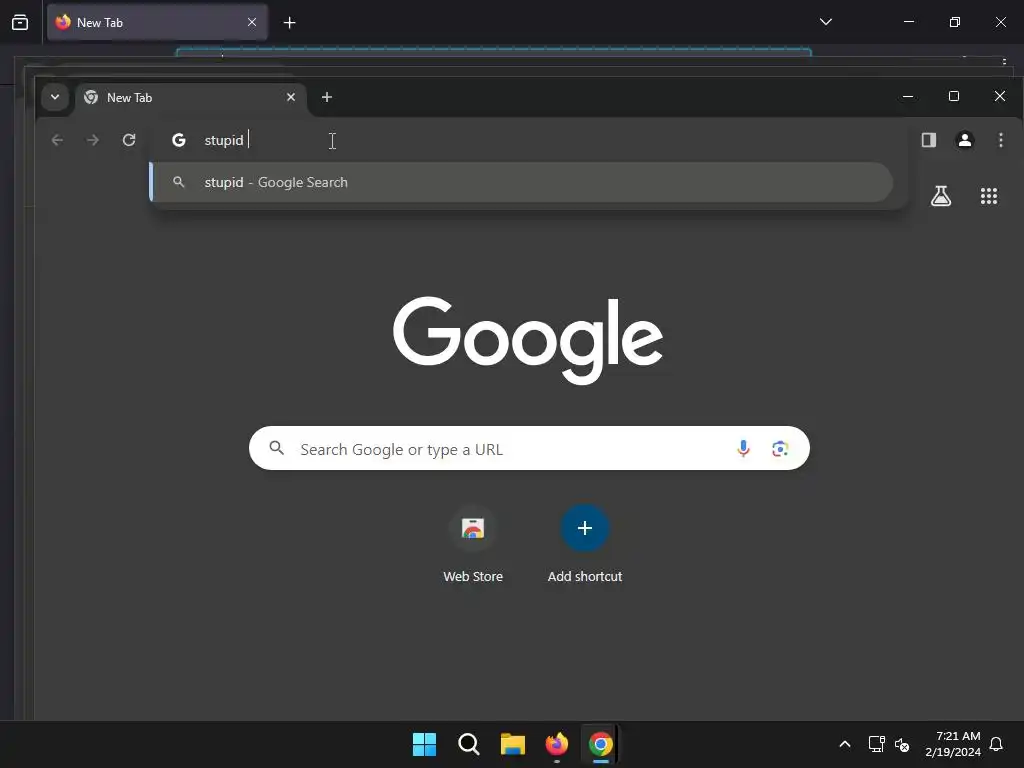Click the Search Google or type a URL box
Viewport: 1024px width, 768px height.
[529, 448]
